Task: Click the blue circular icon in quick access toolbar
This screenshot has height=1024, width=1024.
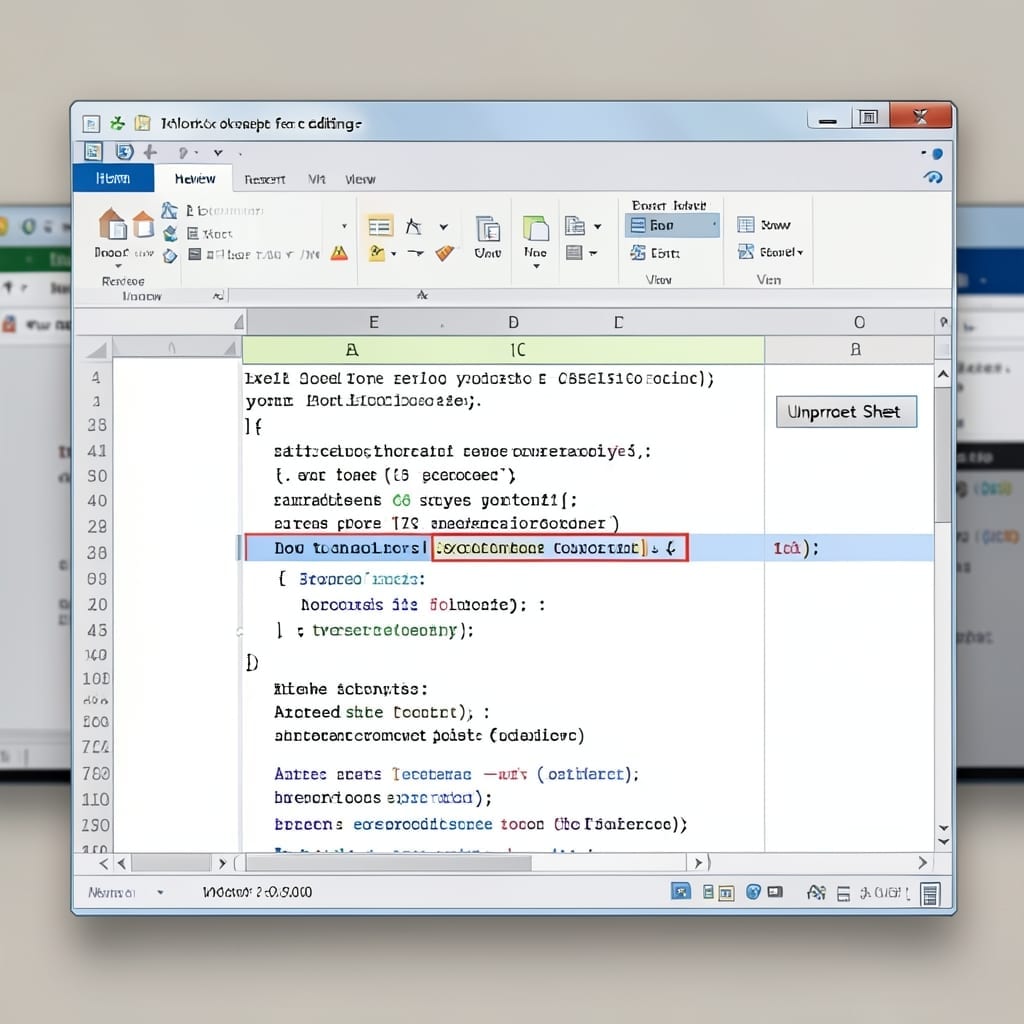Action: [124, 152]
